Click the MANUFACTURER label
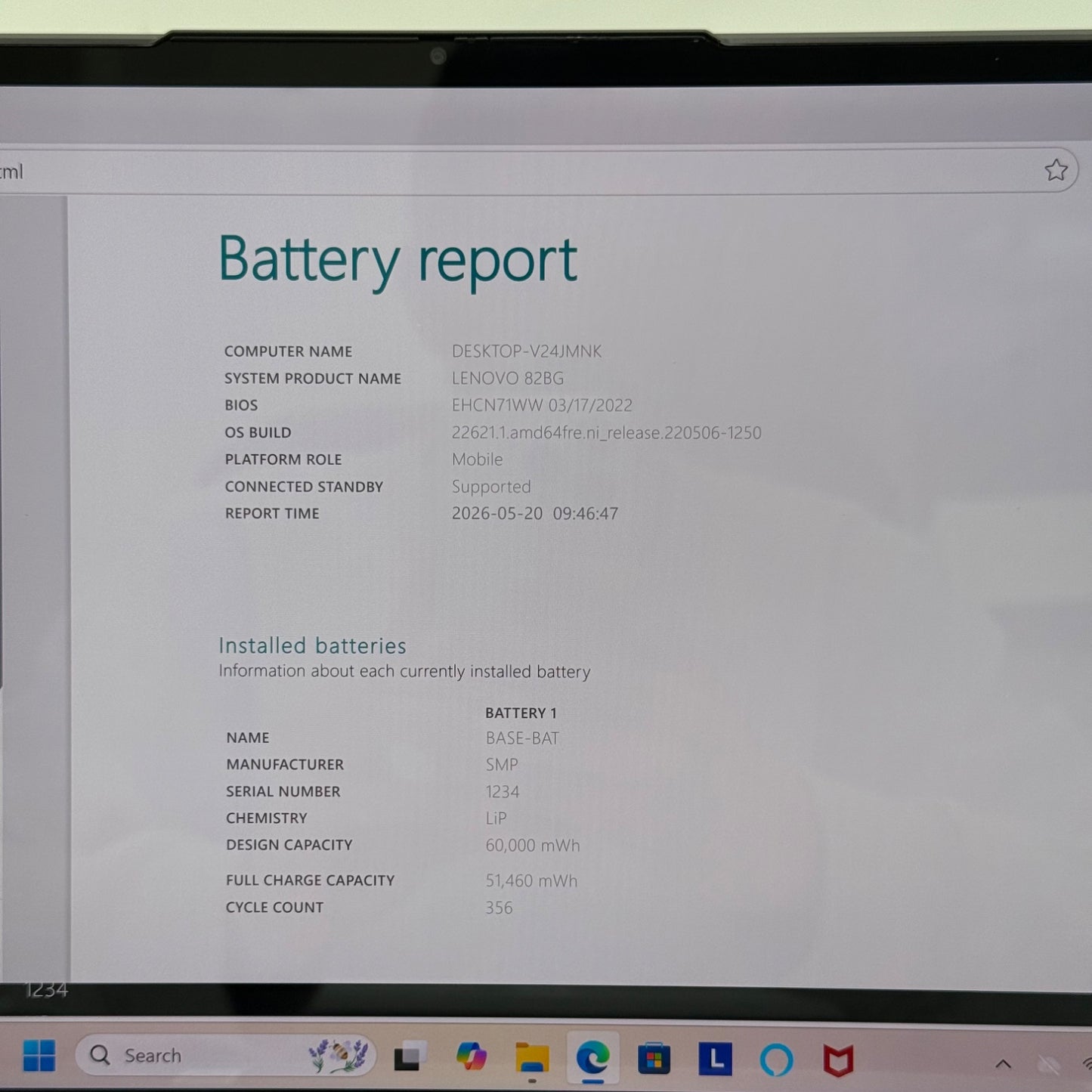 tap(285, 765)
